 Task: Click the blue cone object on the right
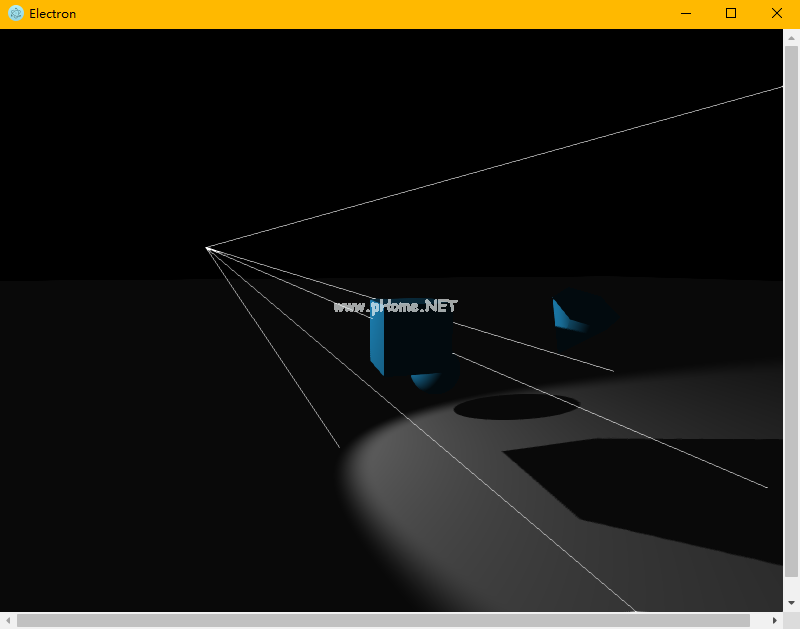(x=584, y=318)
